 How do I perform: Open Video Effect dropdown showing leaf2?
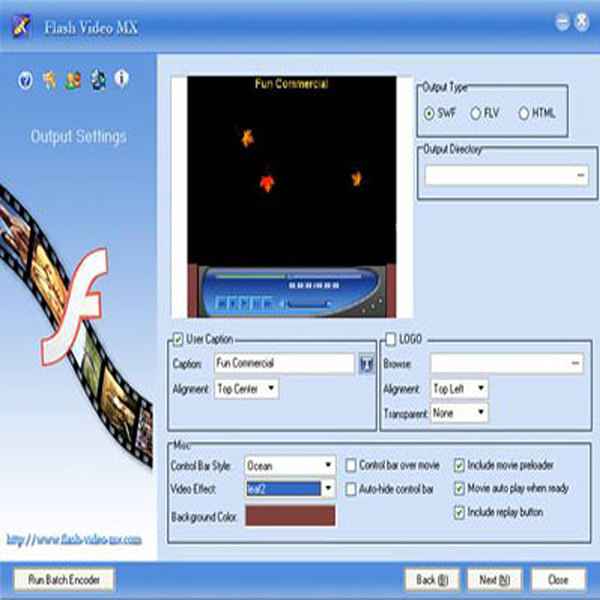[x=290, y=489]
